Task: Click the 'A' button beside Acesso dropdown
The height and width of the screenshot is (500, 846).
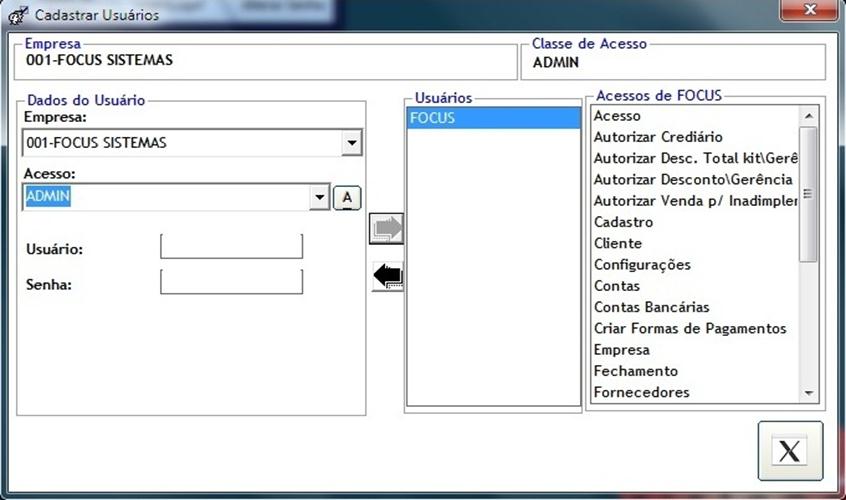Action: coord(347,198)
